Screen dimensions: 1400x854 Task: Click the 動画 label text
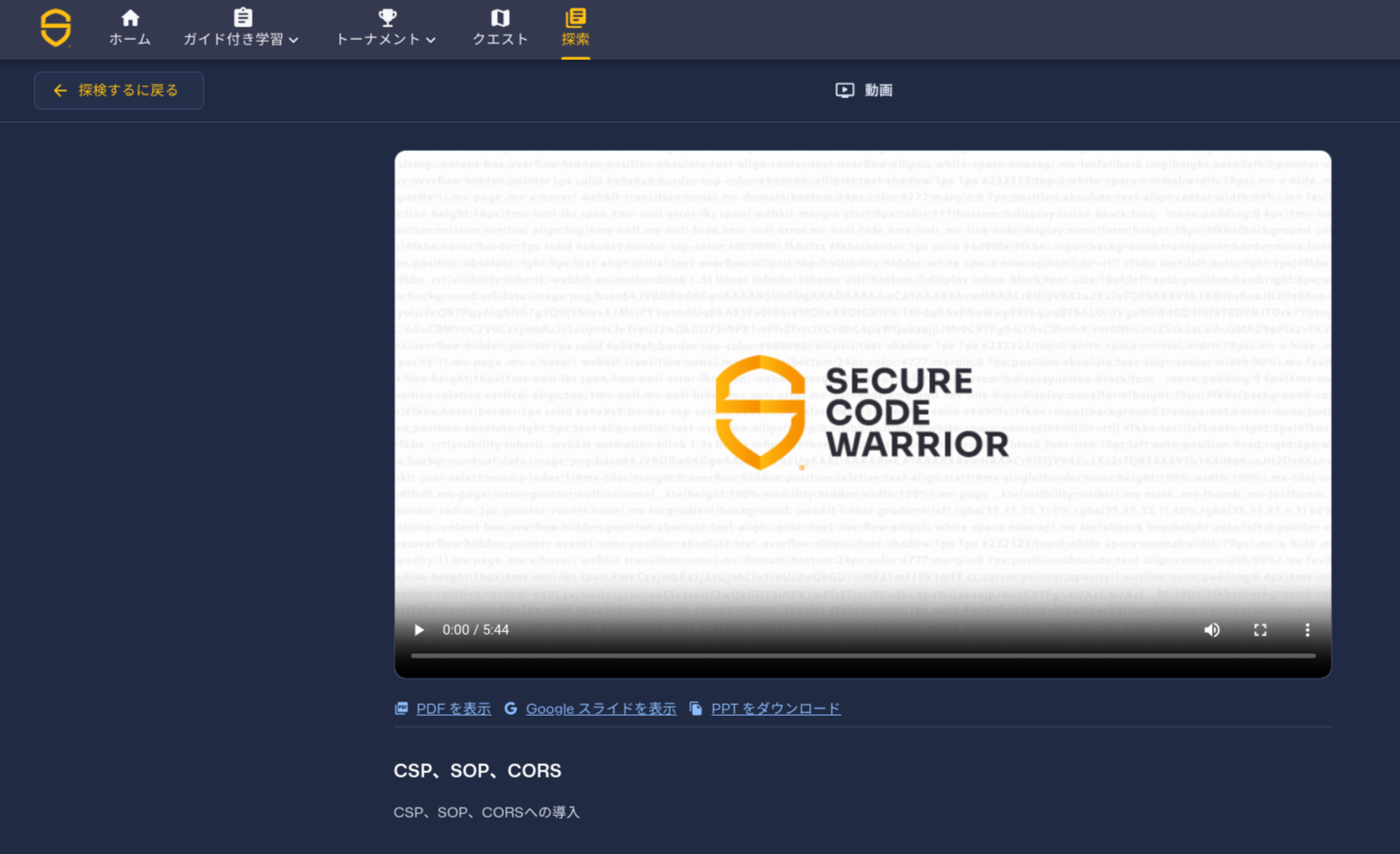coord(878,90)
